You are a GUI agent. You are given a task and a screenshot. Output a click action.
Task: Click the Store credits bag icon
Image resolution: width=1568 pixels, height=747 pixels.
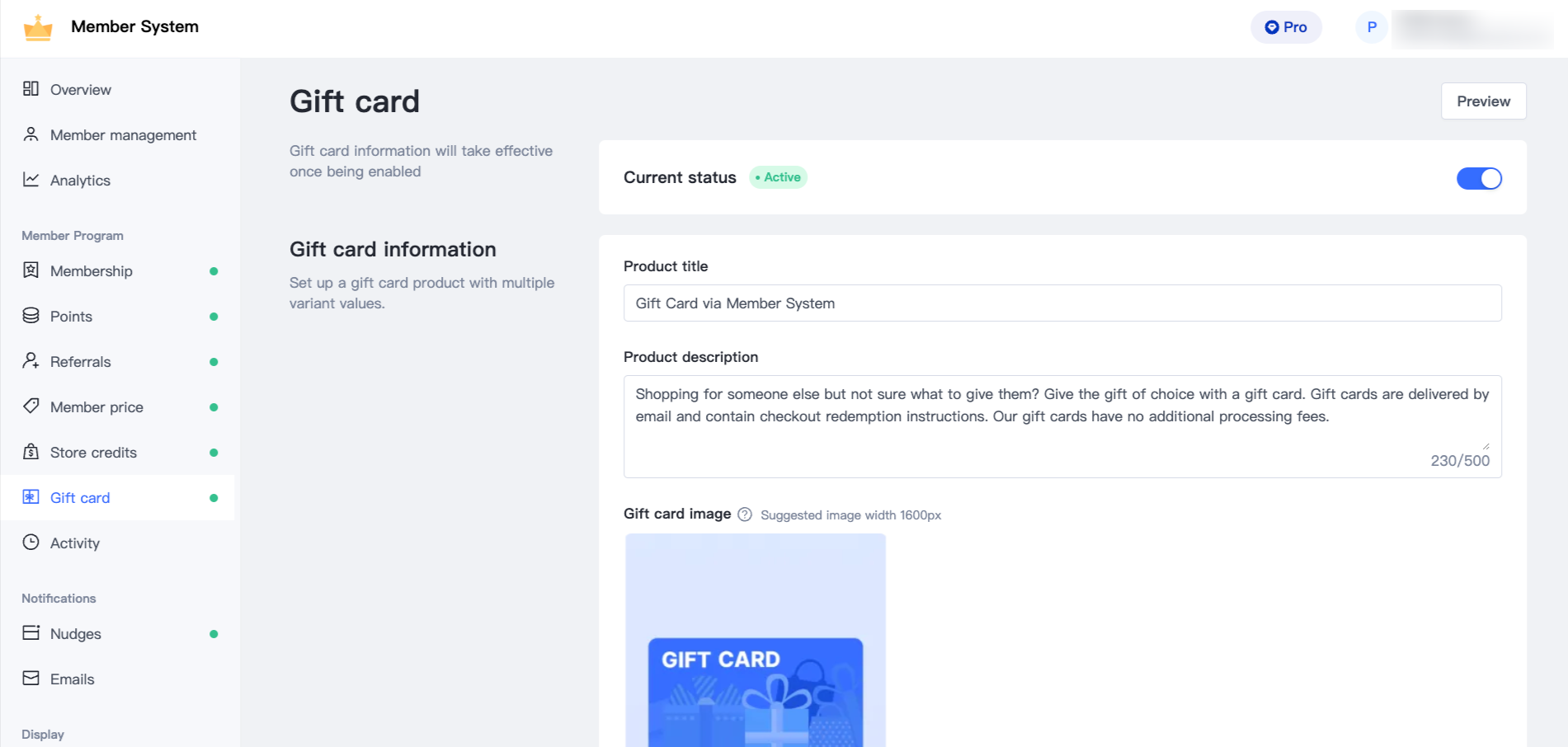(x=31, y=451)
